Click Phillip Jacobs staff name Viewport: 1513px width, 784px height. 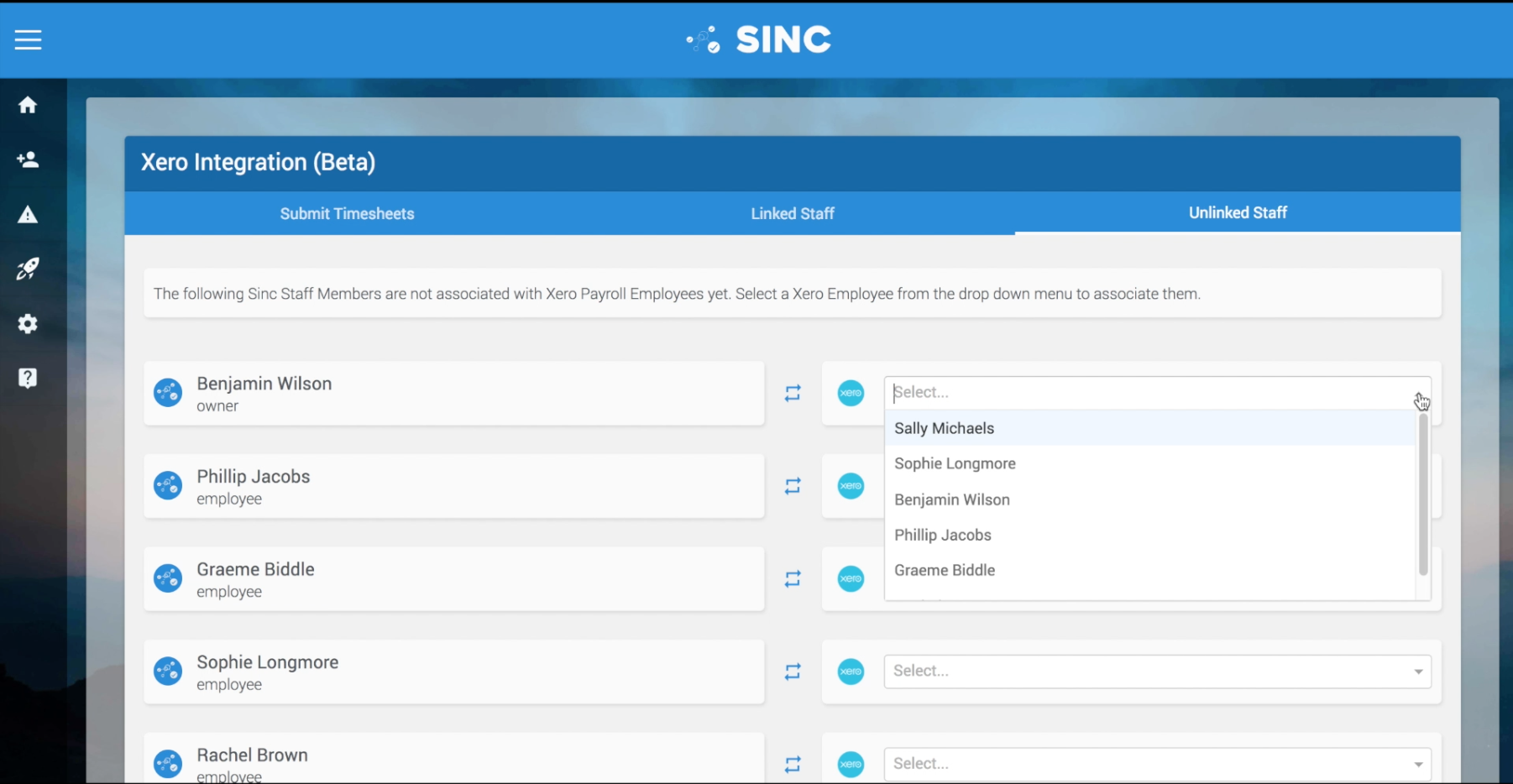(x=254, y=477)
